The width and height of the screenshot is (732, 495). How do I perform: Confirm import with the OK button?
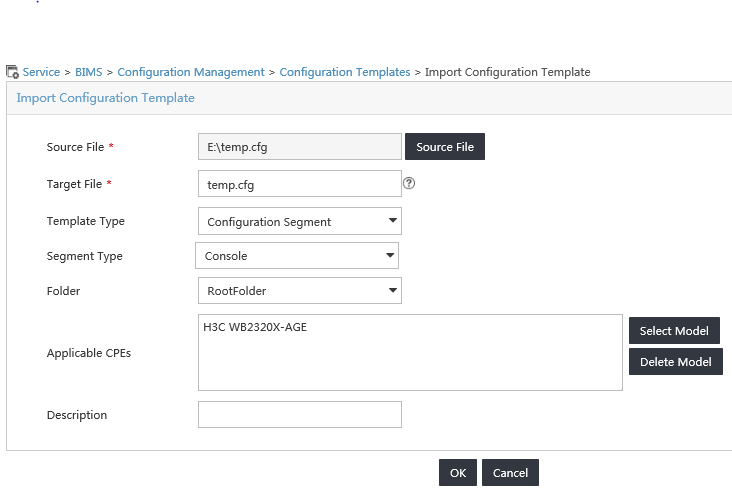coord(458,473)
